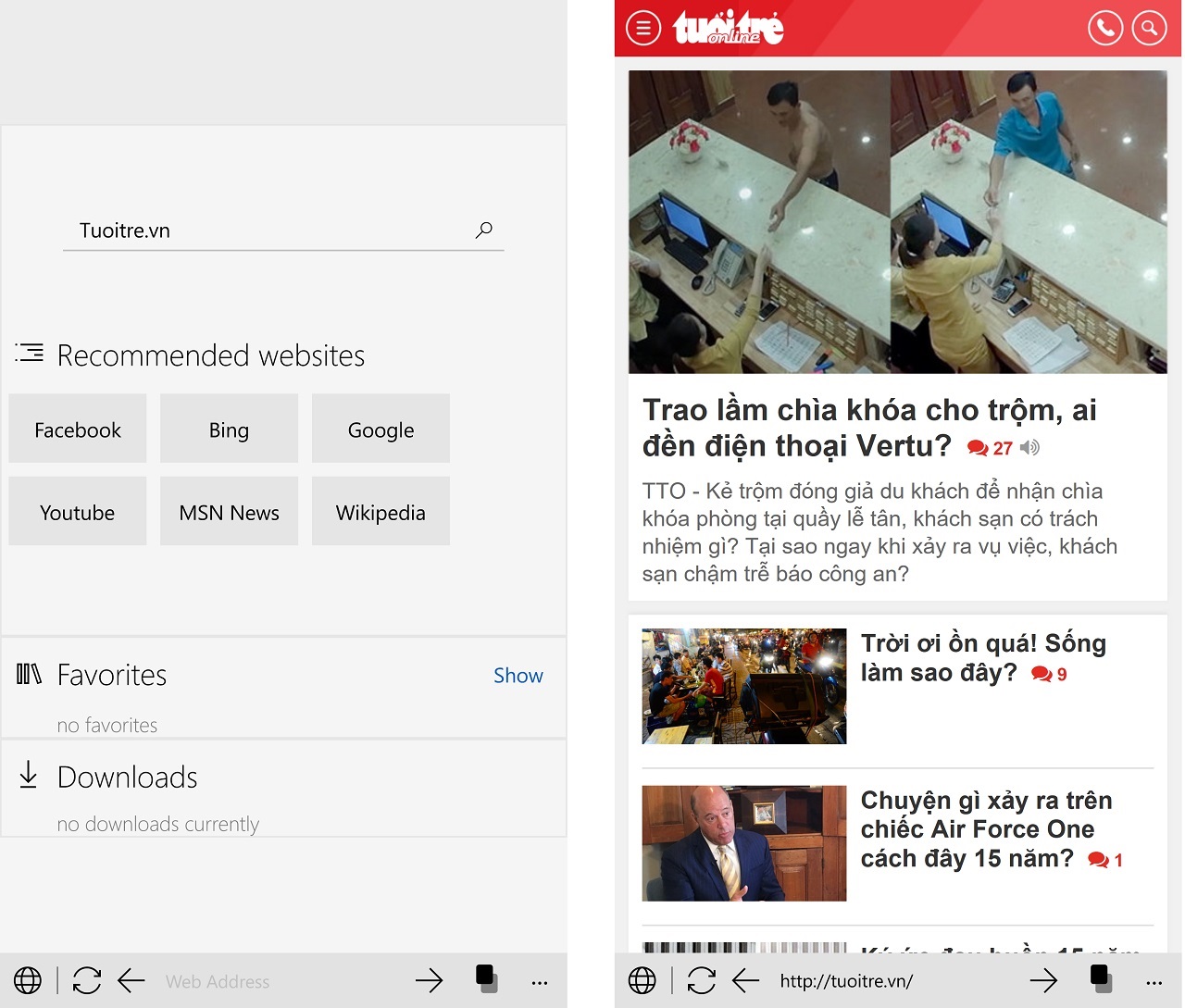Open the MSN News tile
Screen dimensions: 1185x1008
230,511
